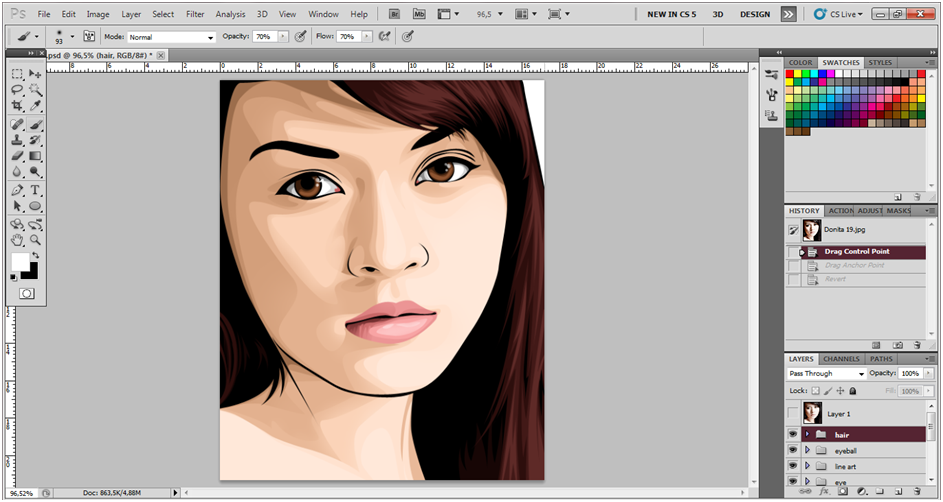Launch Adobe Bridge from the top bar
The image size is (943, 502).
(395, 14)
